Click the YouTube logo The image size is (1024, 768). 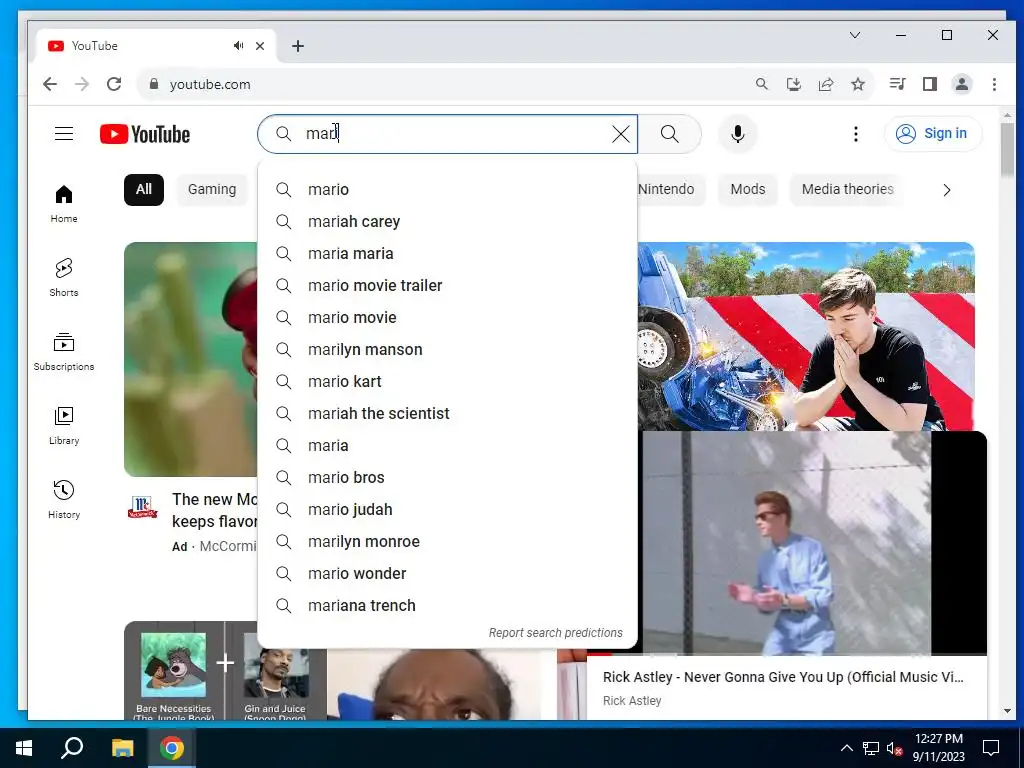coord(145,135)
